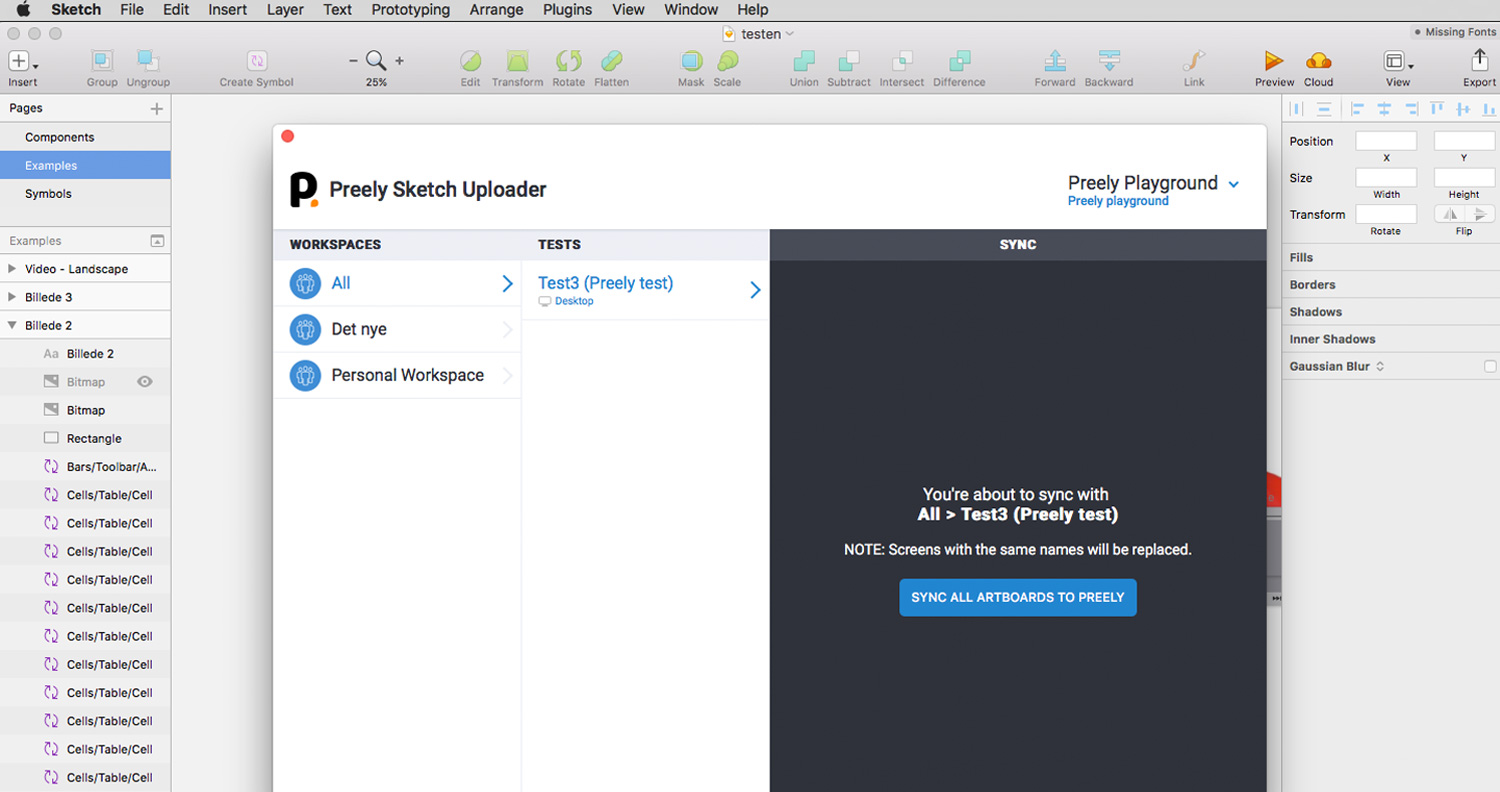Click the Height size input field
Image resolution: width=1500 pixels, height=792 pixels.
pyautogui.click(x=1464, y=178)
